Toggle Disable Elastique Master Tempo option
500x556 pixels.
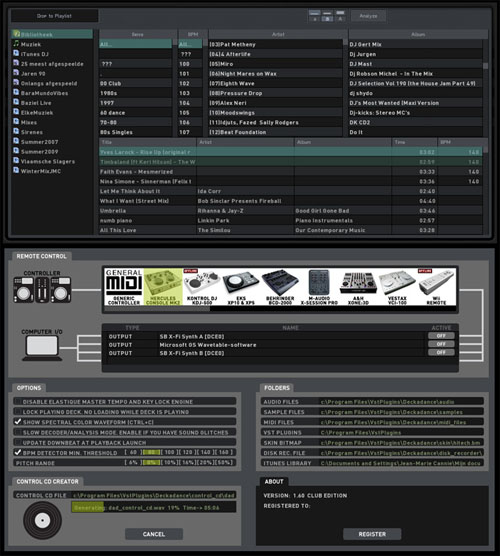[x=17, y=401]
